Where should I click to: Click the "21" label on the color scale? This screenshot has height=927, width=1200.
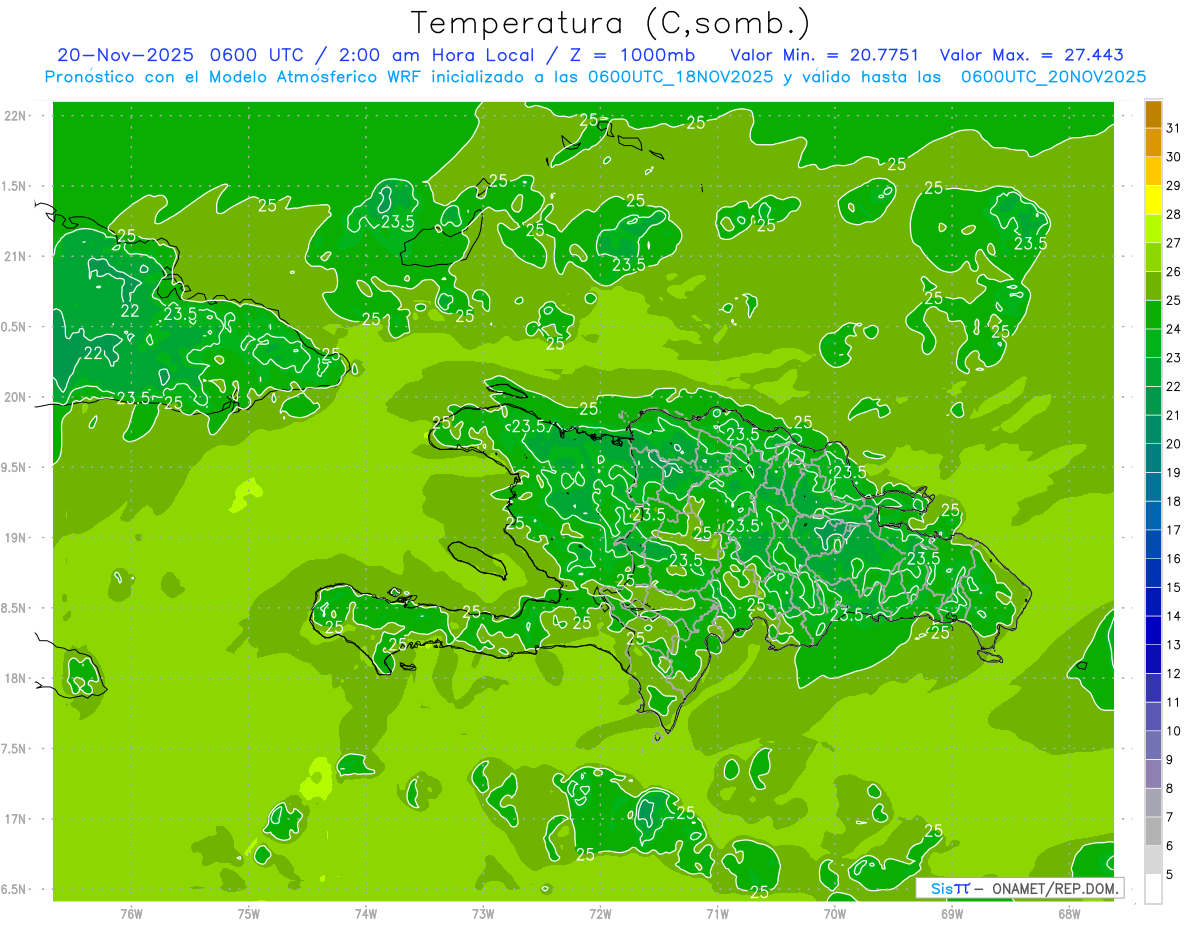click(1174, 415)
